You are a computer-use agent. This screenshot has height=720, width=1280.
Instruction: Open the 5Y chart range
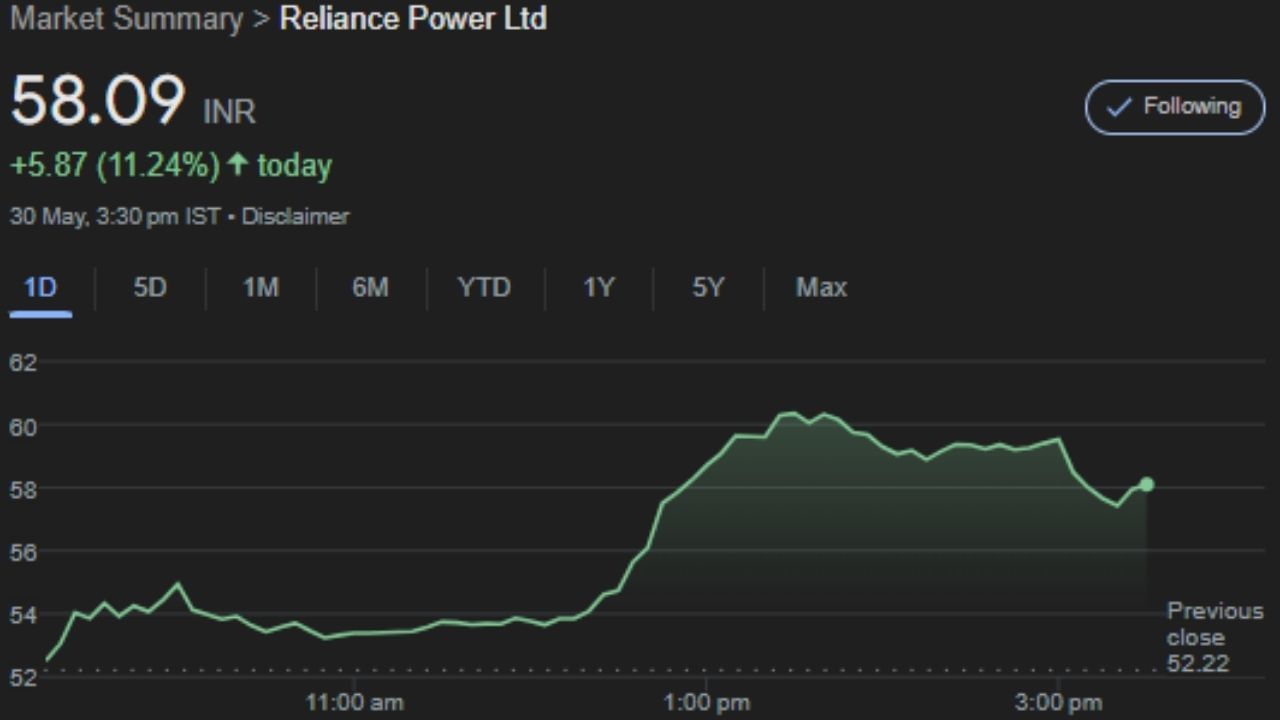point(707,288)
